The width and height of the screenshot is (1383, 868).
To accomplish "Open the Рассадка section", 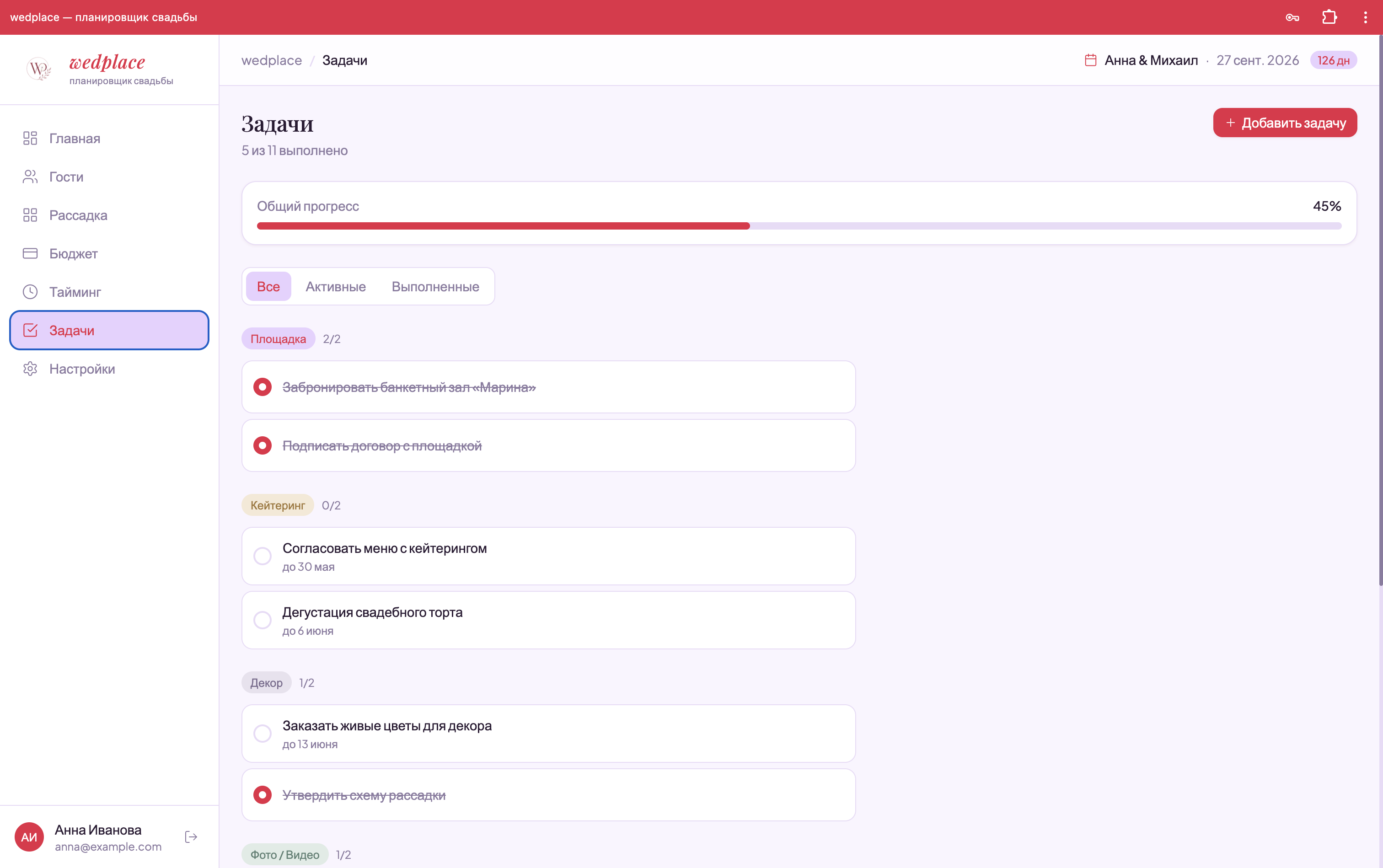I will click(109, 215).
